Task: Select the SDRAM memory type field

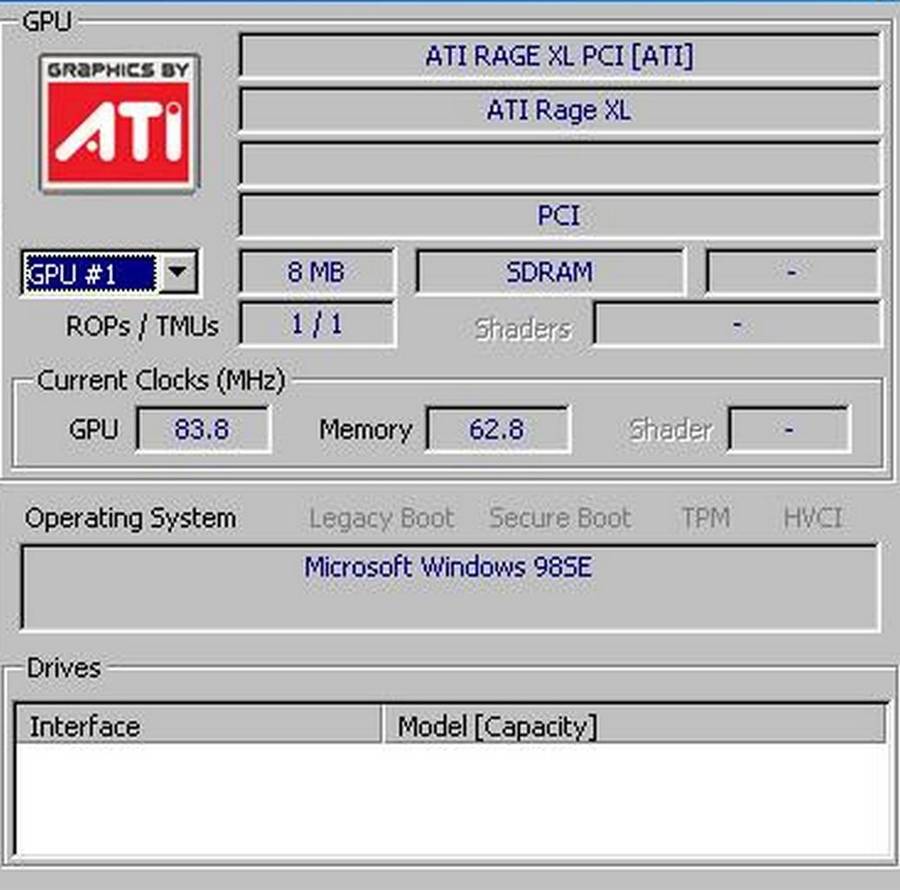Action: (x=549, y=272)
